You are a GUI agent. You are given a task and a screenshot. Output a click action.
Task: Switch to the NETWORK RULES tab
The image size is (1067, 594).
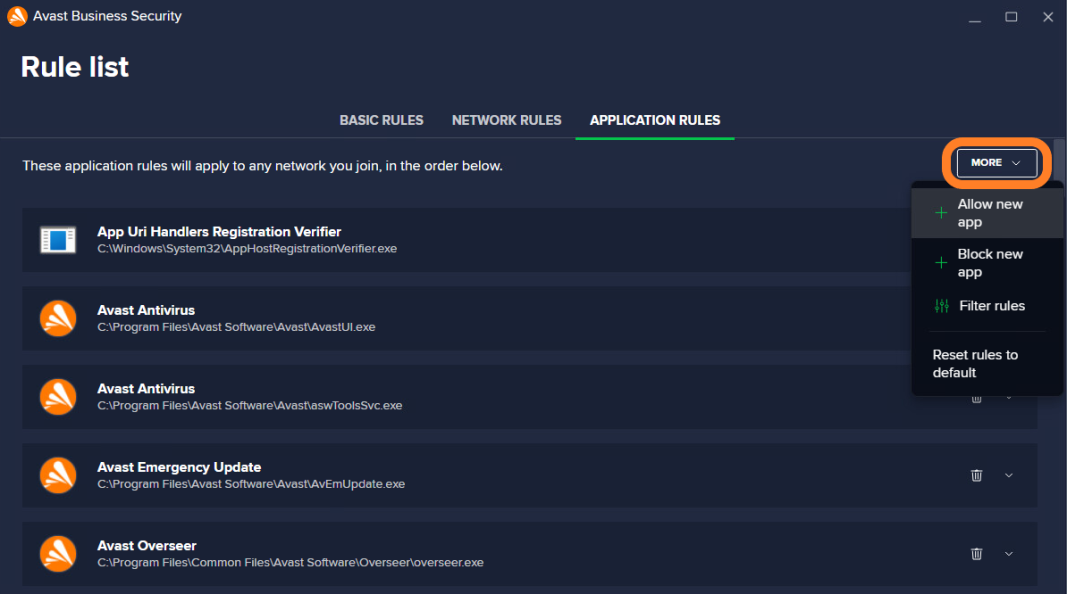(506, 120)
